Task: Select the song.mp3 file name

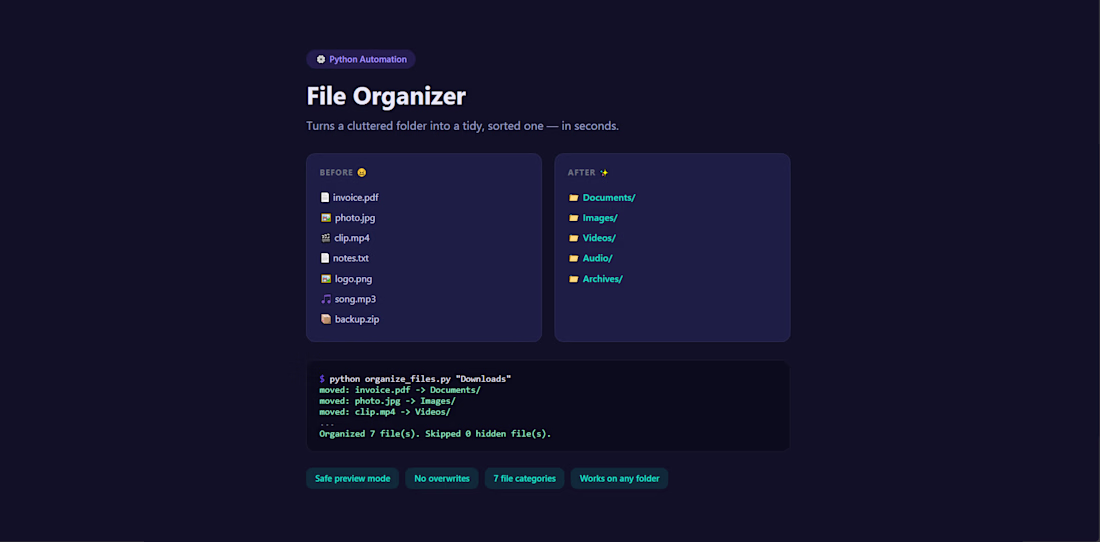Action: pyautogui.click(x=356, y=299)
